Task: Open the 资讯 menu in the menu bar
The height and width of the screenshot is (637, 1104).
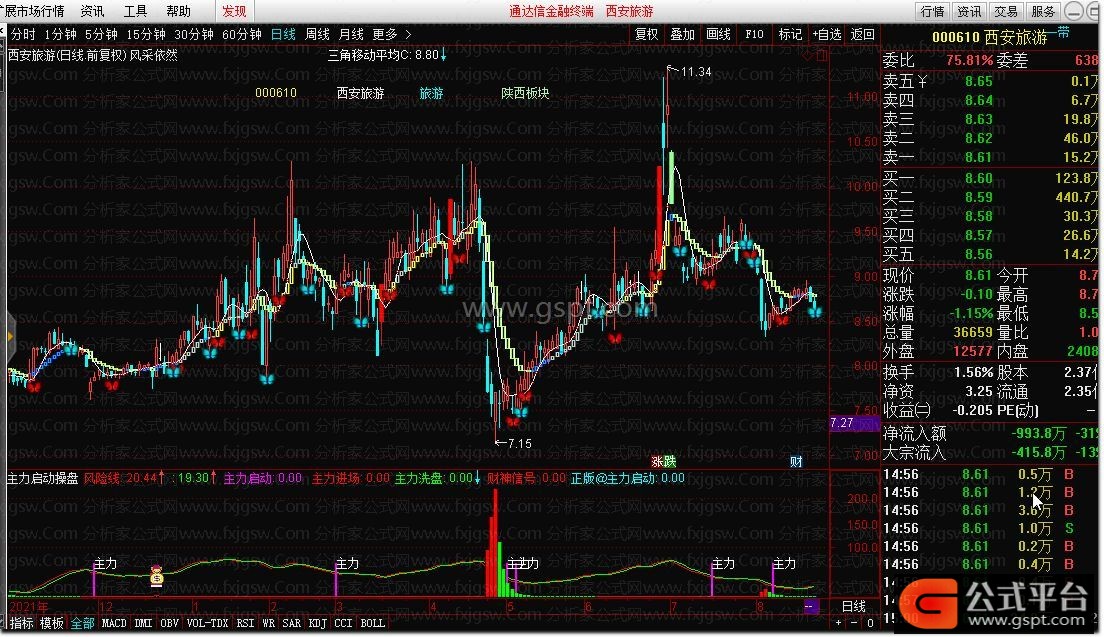Action: tap(92, 11)
